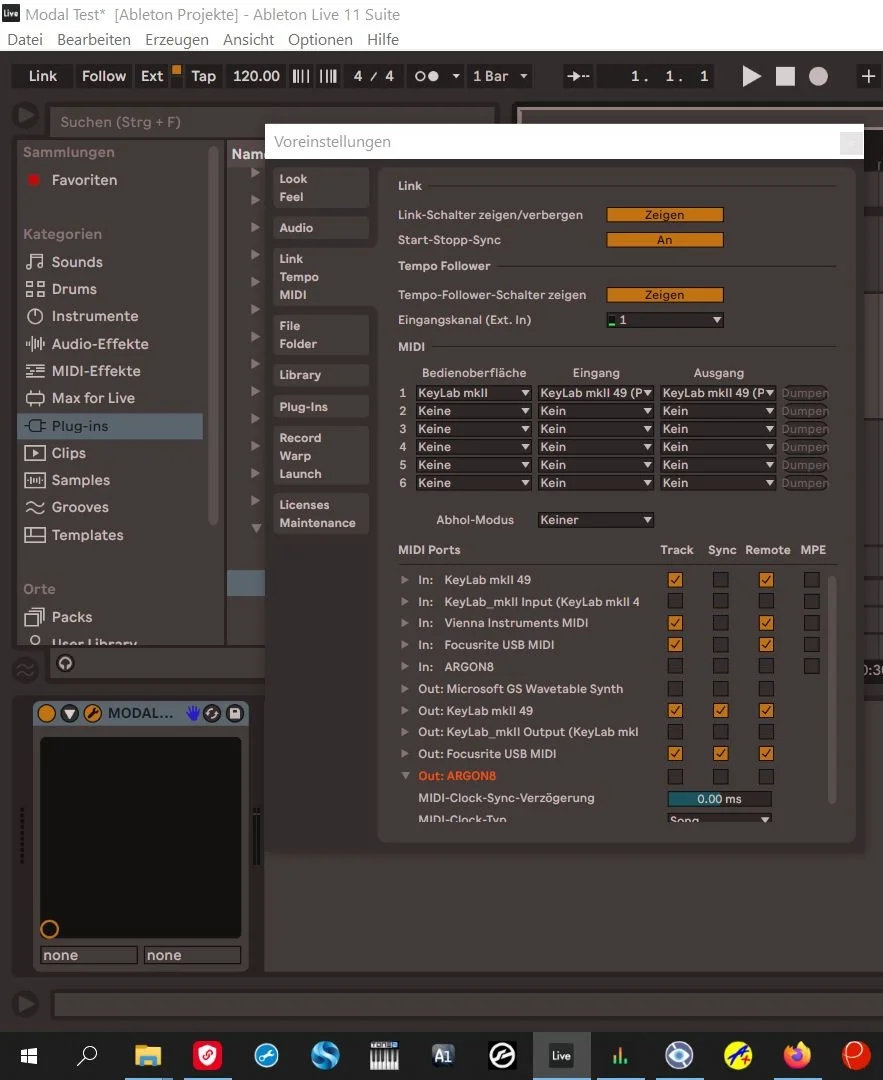Click the blue hand icon on device
The height and width of the screenshot is (1080, 883).
click(192, 713)
